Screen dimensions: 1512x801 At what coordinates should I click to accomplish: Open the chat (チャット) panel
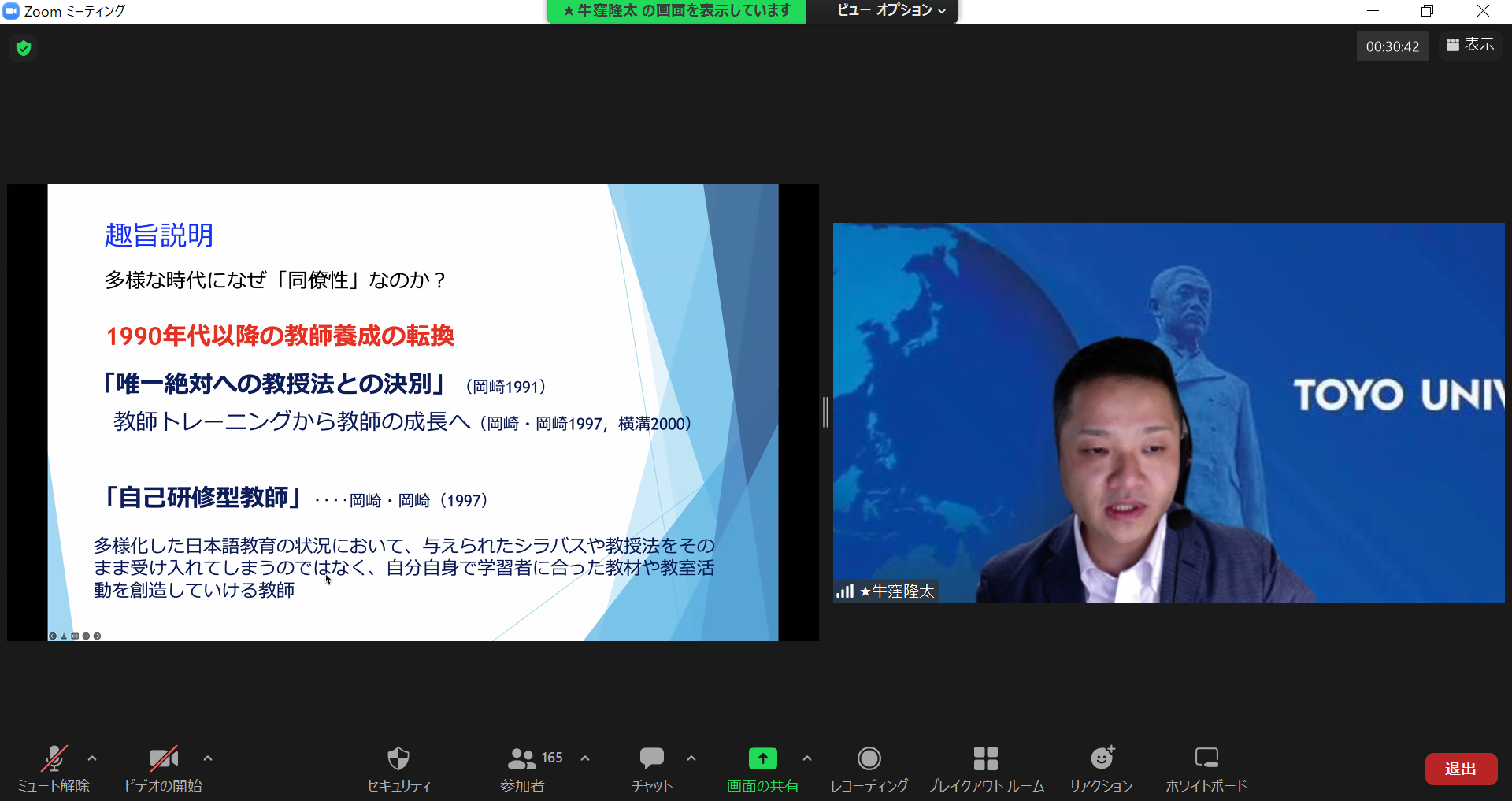coord(651,759)
